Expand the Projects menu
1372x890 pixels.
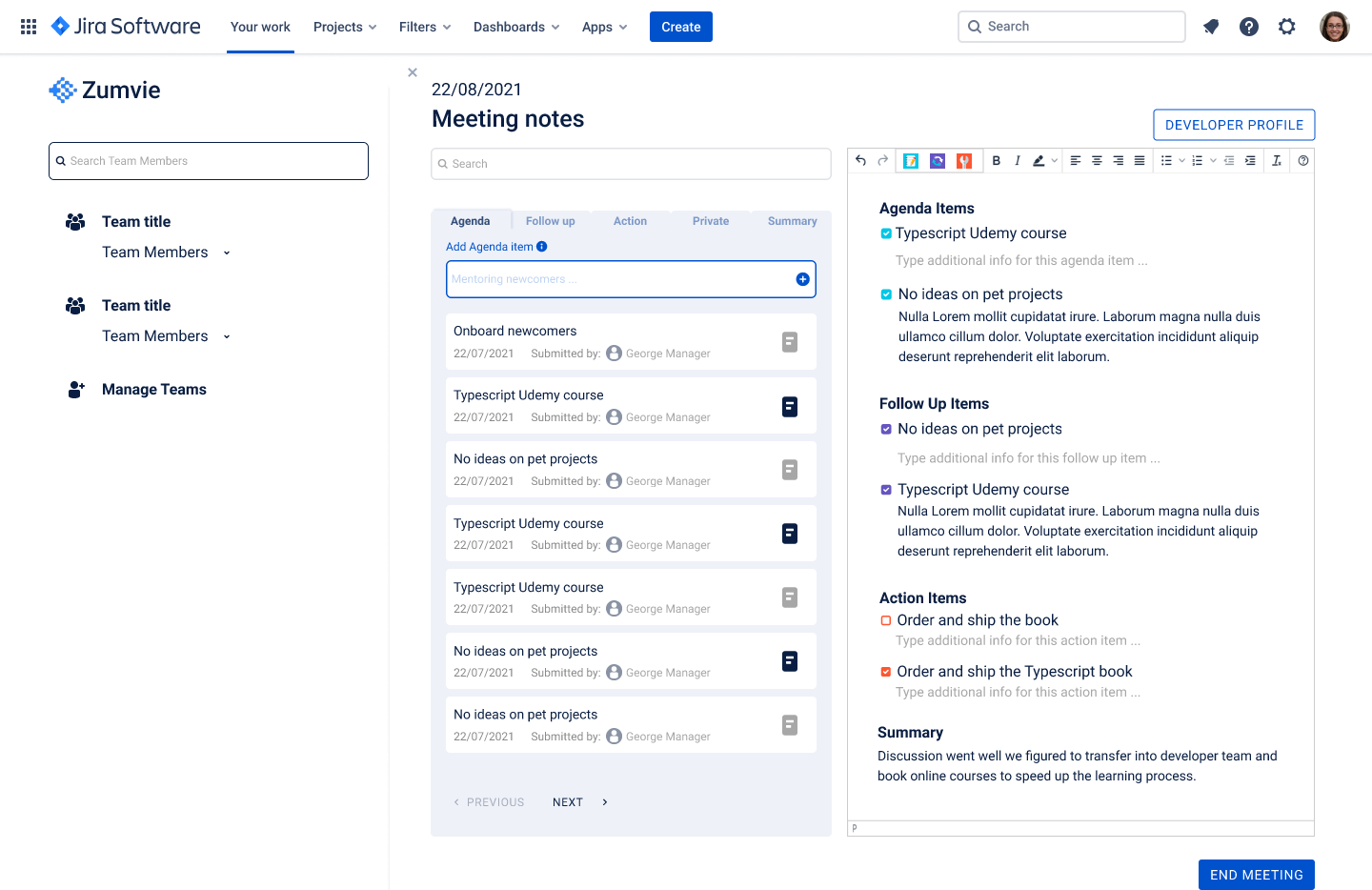pos(345,27)
